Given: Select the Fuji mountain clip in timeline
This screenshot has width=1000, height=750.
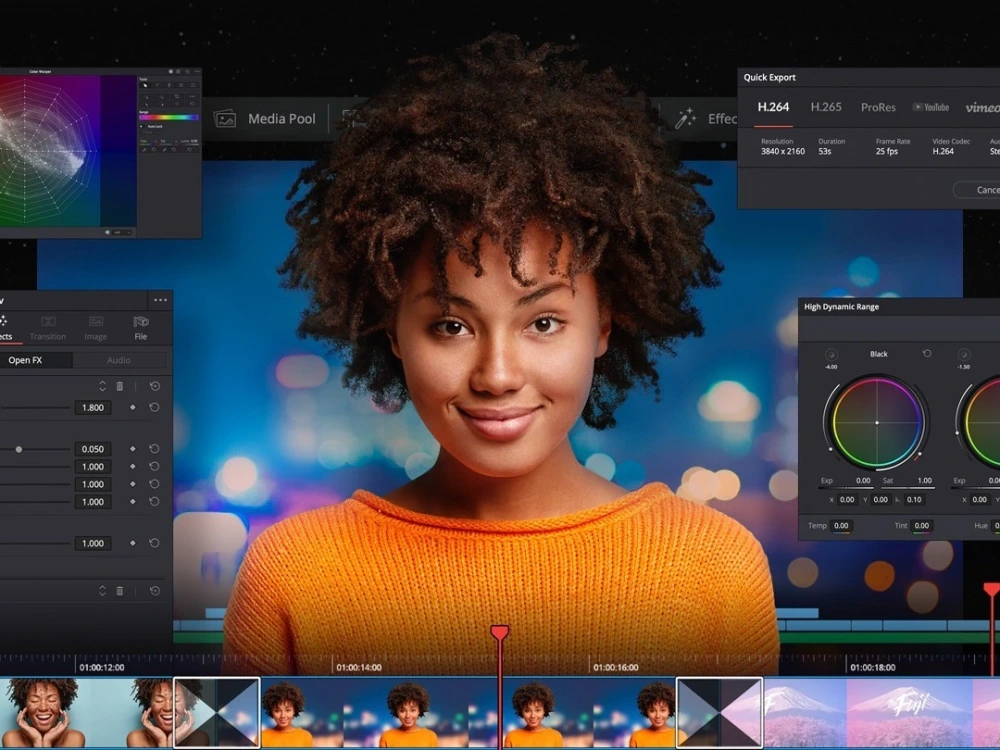Looking at the screenshot, I should coord(881,712).
